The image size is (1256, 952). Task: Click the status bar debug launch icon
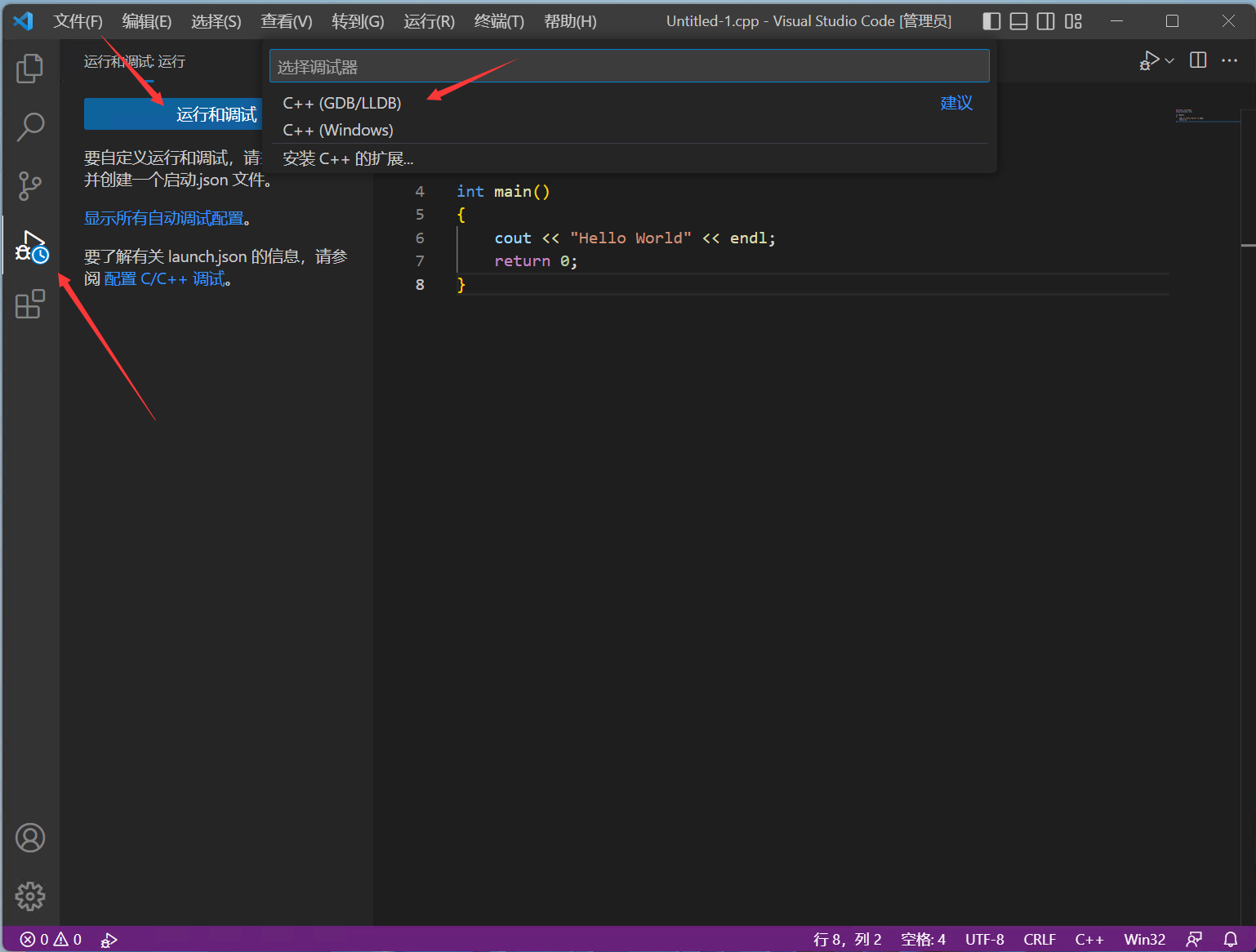(x=109, y=940)
